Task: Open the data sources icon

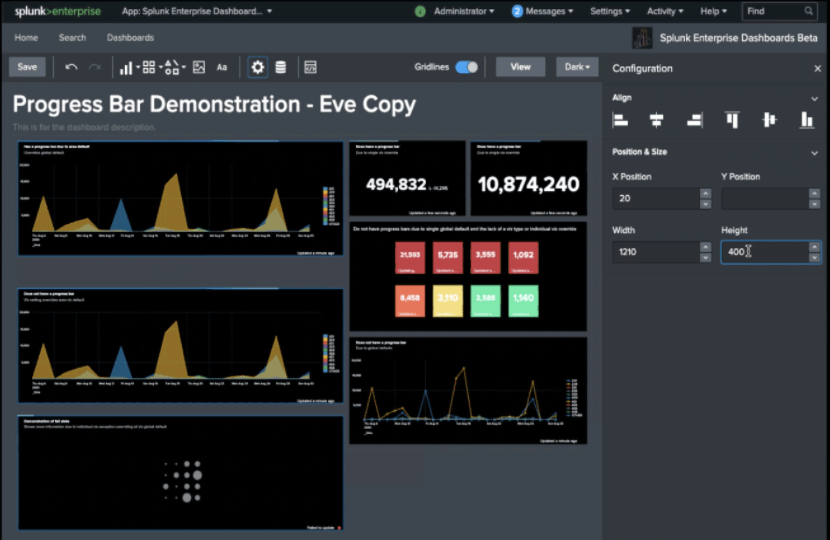Action: [x=281, y=67]
